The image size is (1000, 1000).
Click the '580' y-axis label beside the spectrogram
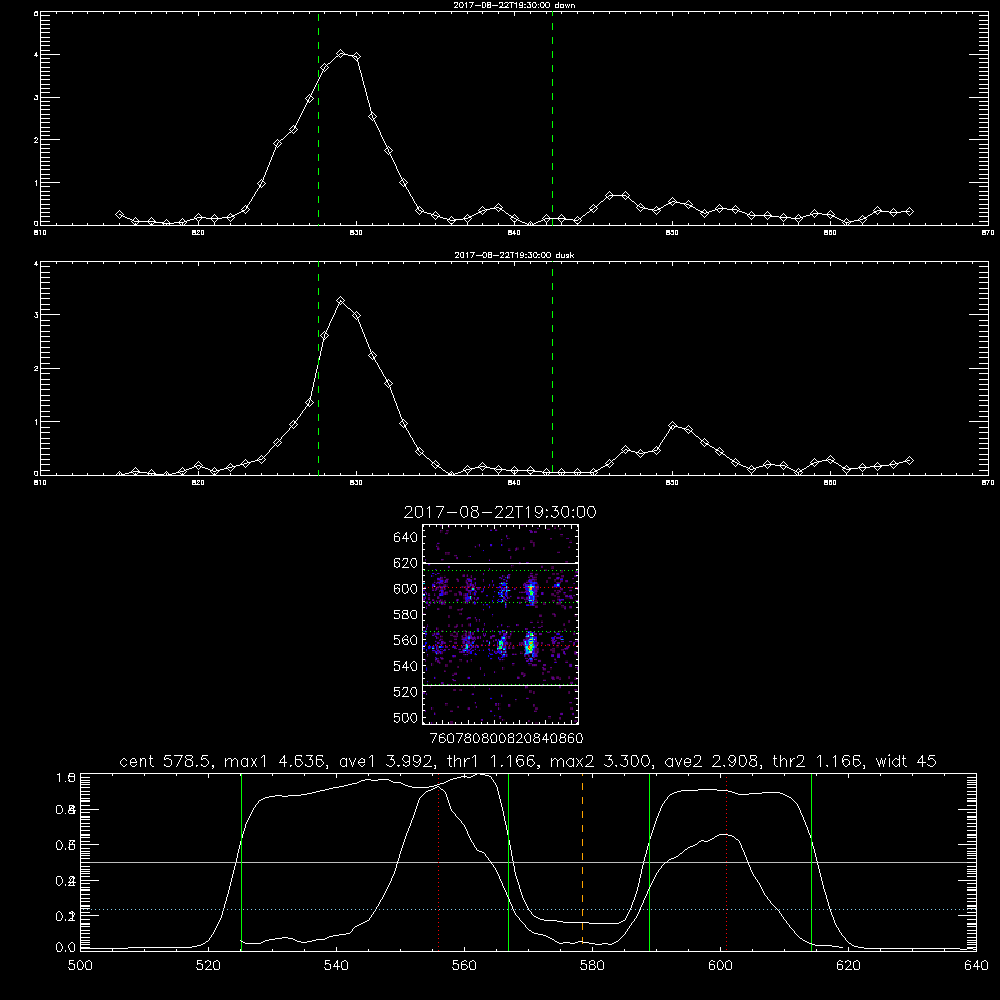(406, 615)
